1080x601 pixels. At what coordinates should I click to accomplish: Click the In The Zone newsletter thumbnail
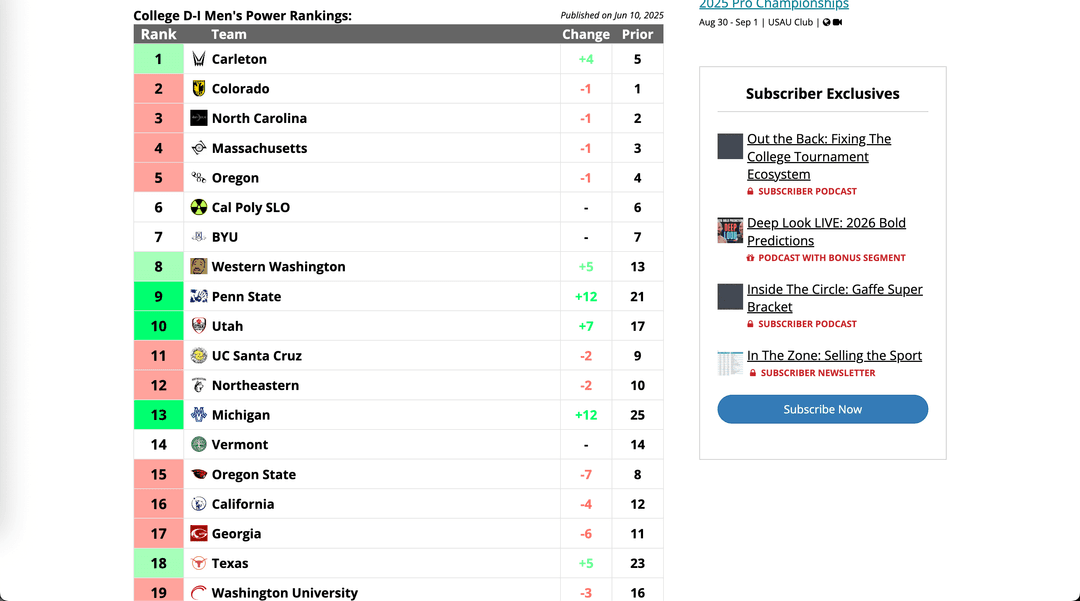(729, 362)
